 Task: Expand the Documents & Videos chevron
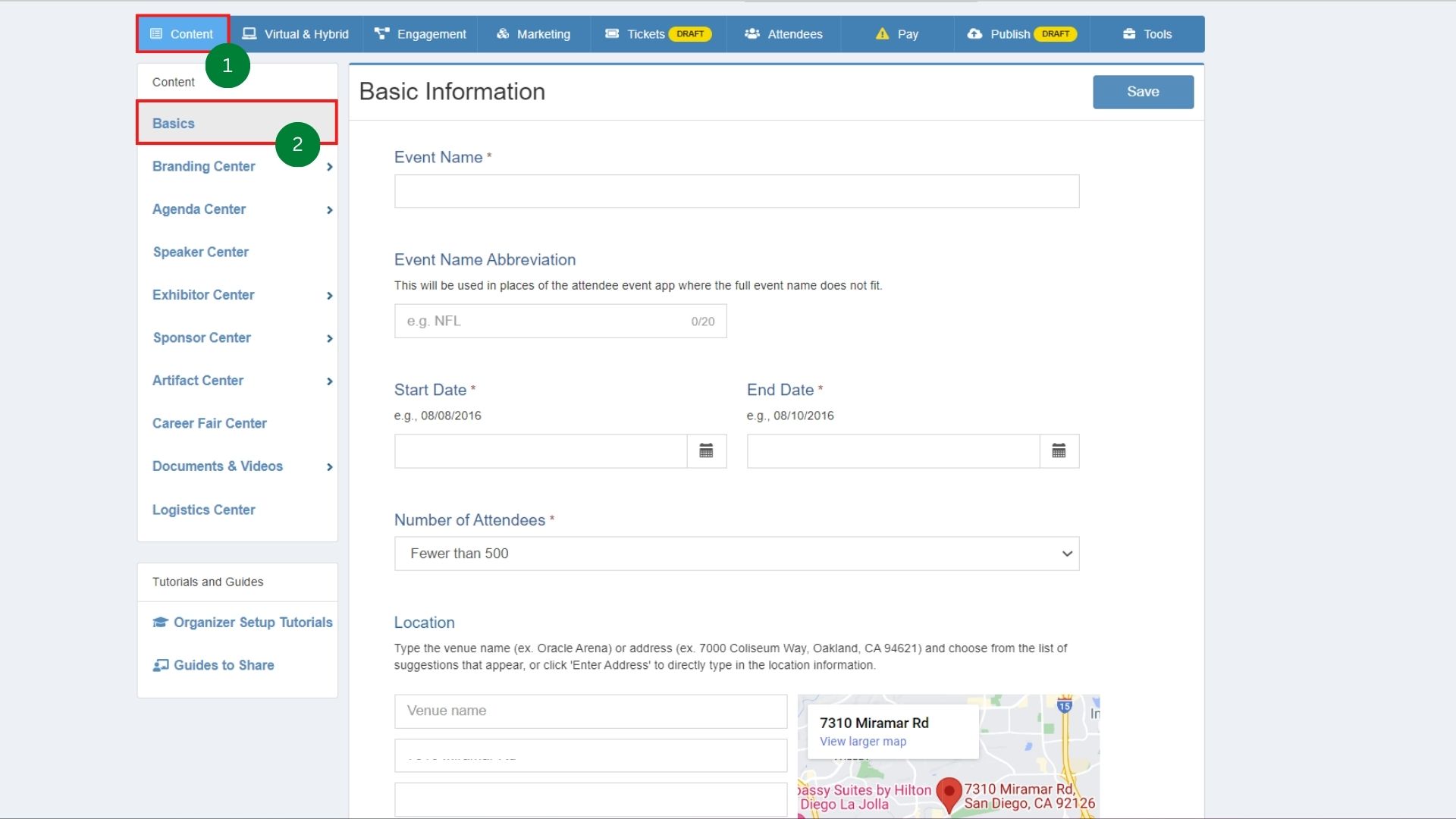(329, 467)
